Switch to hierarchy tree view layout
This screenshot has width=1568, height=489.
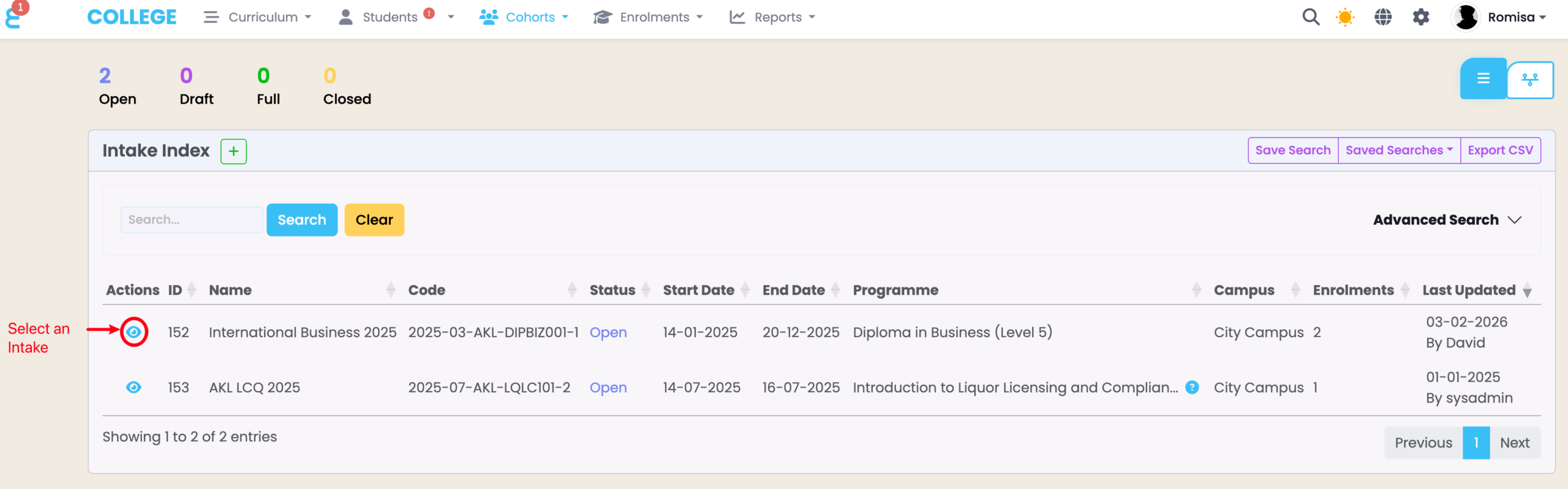[x=1529, y=80]
